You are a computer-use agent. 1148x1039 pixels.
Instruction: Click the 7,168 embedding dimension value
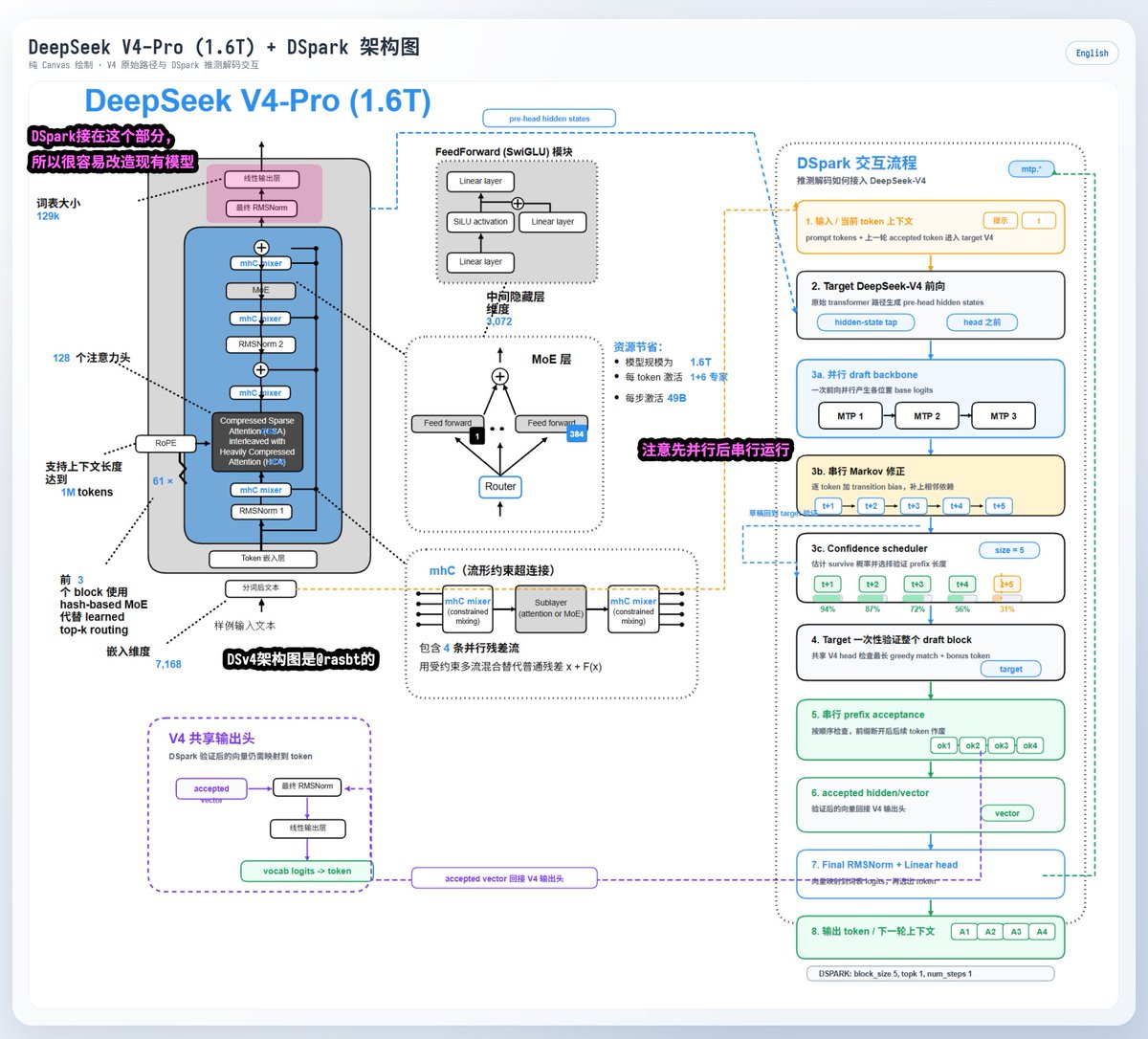(168, 664)
